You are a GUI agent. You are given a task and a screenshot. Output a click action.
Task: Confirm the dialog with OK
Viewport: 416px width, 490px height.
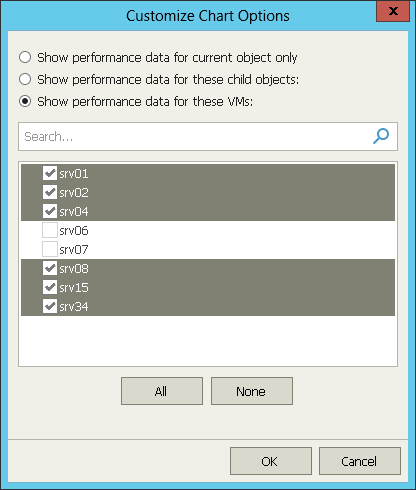tap(271, 461)
